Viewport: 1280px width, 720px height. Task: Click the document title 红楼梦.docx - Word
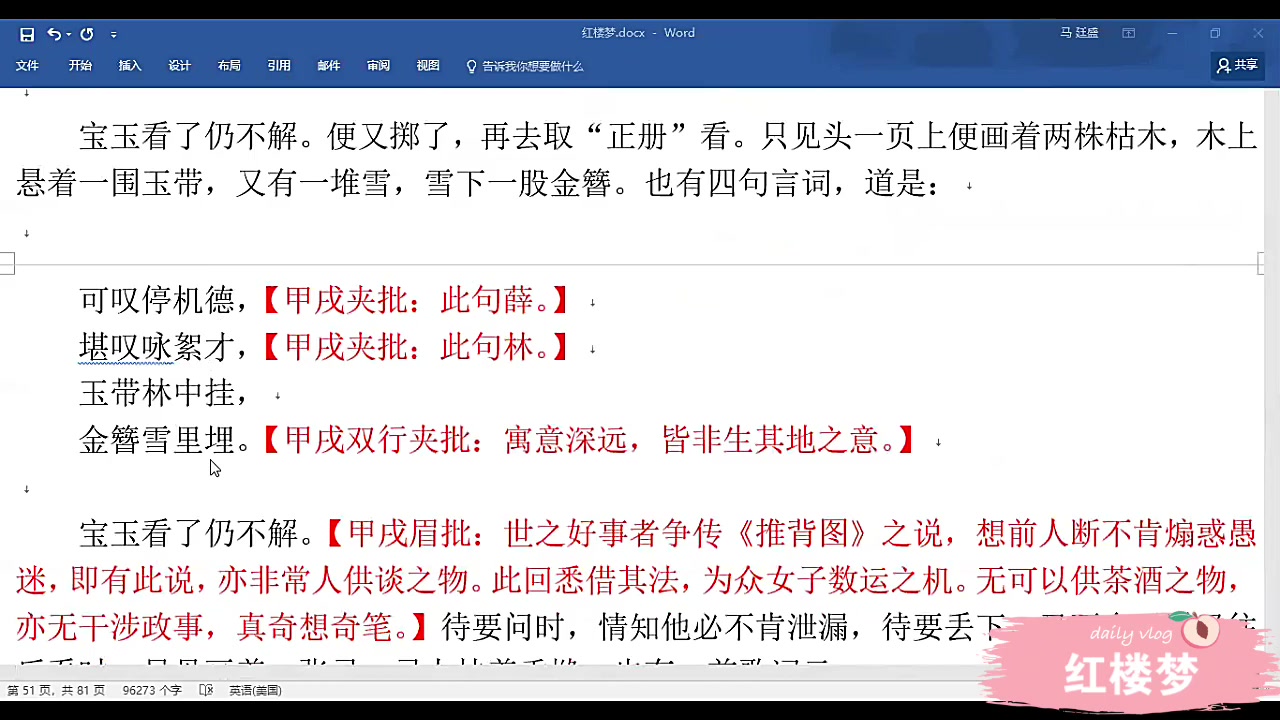[x=638, y=33]
